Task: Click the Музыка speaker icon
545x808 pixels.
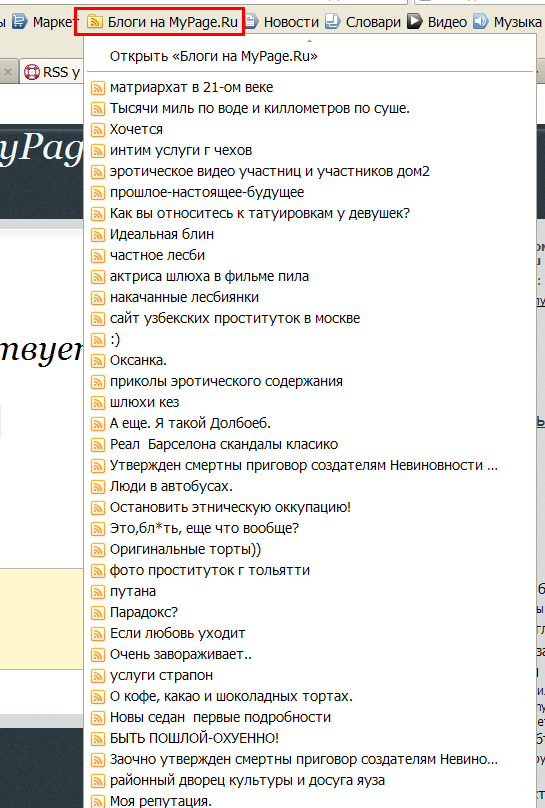Action: (x=480, y=22)
